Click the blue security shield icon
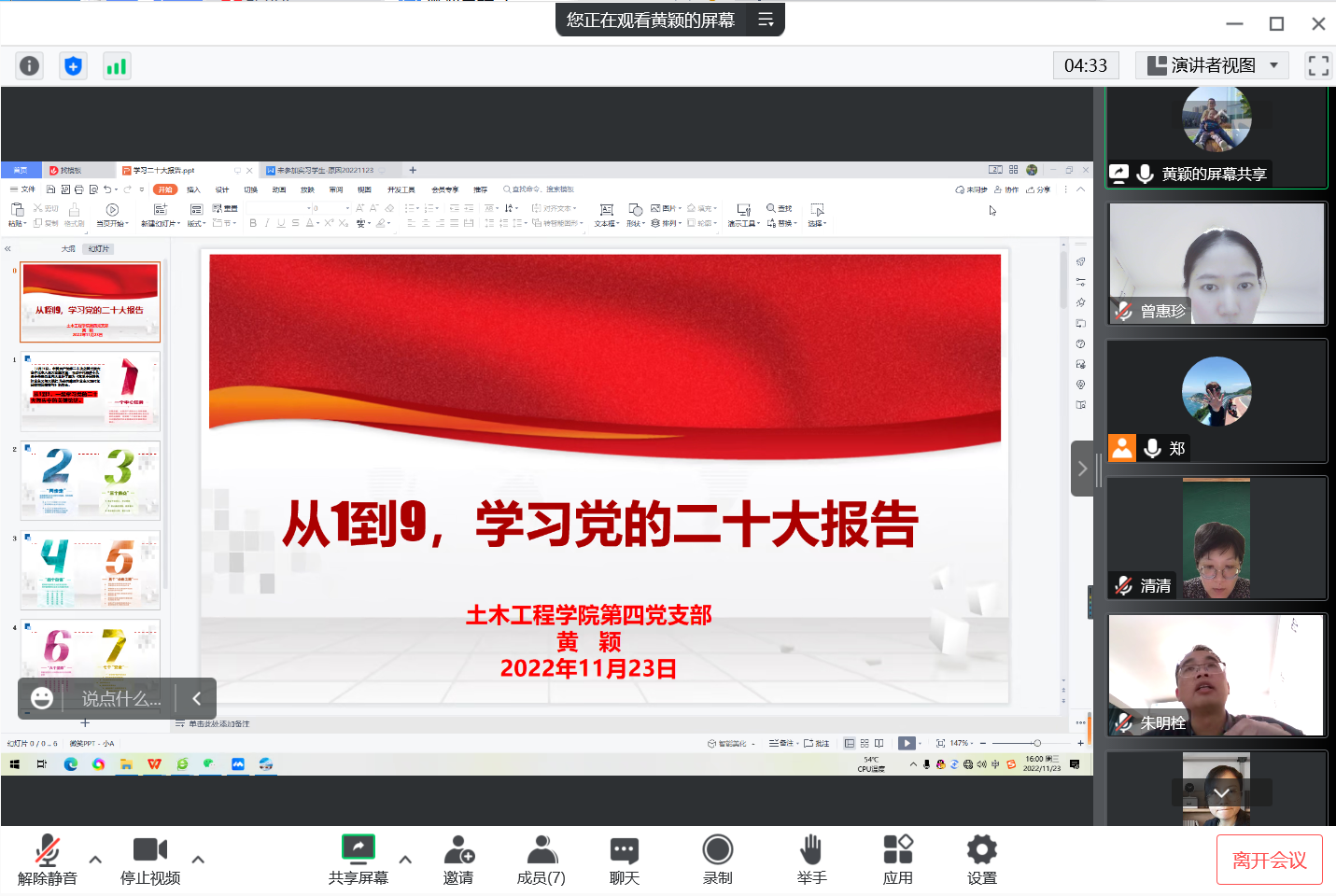Image resolution: width=1336 pixels, height=896 pixels. pos(73,66)
